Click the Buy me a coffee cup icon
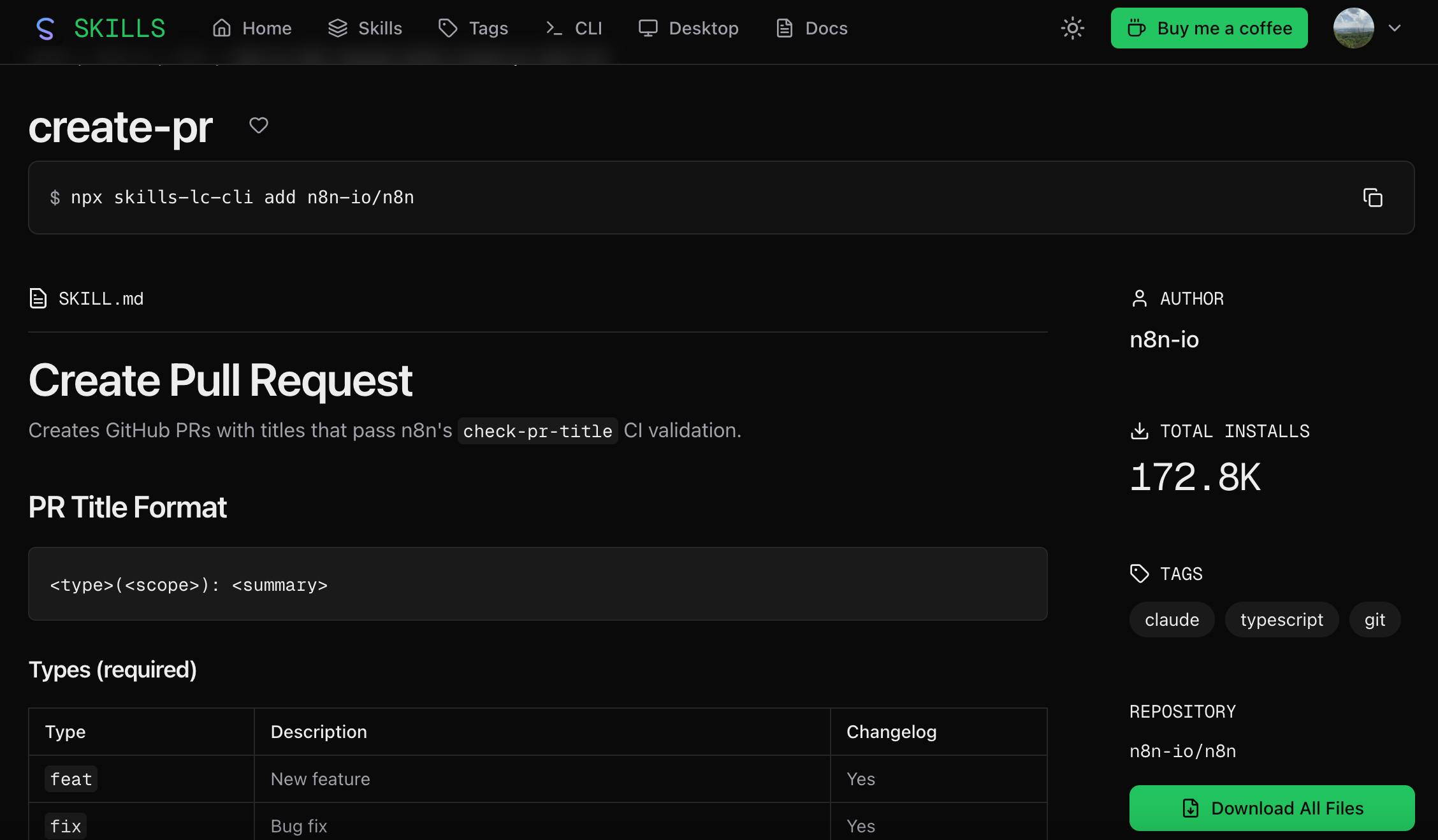The image size is (1438, 840). point(1137,28)
